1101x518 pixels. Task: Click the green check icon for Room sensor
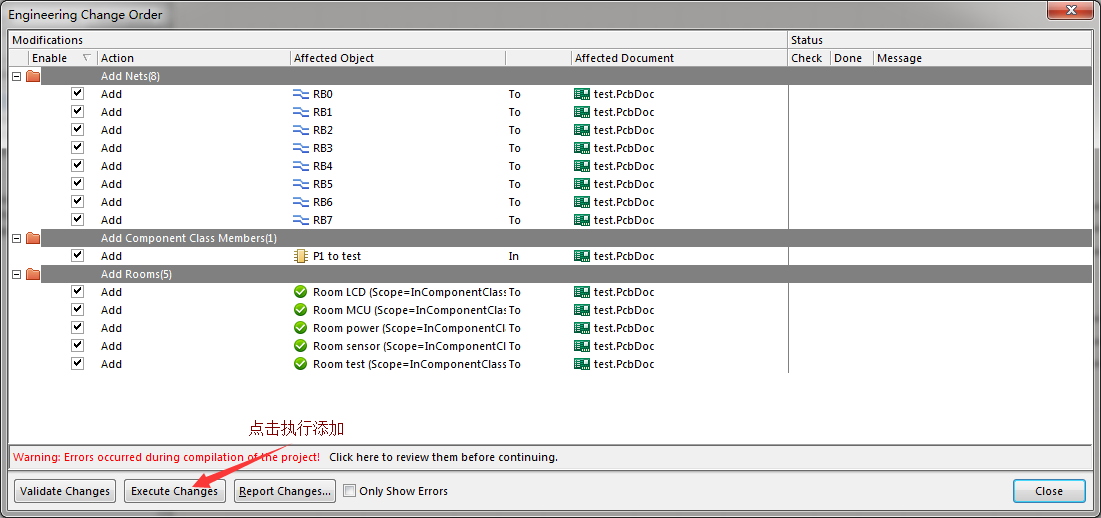(x=301, y=346)
